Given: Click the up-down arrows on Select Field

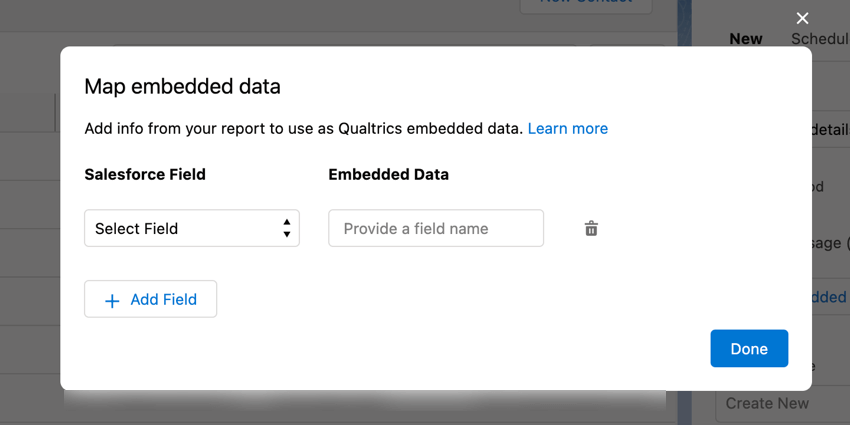Looking at the screenshot, I should tap(287, 229).
